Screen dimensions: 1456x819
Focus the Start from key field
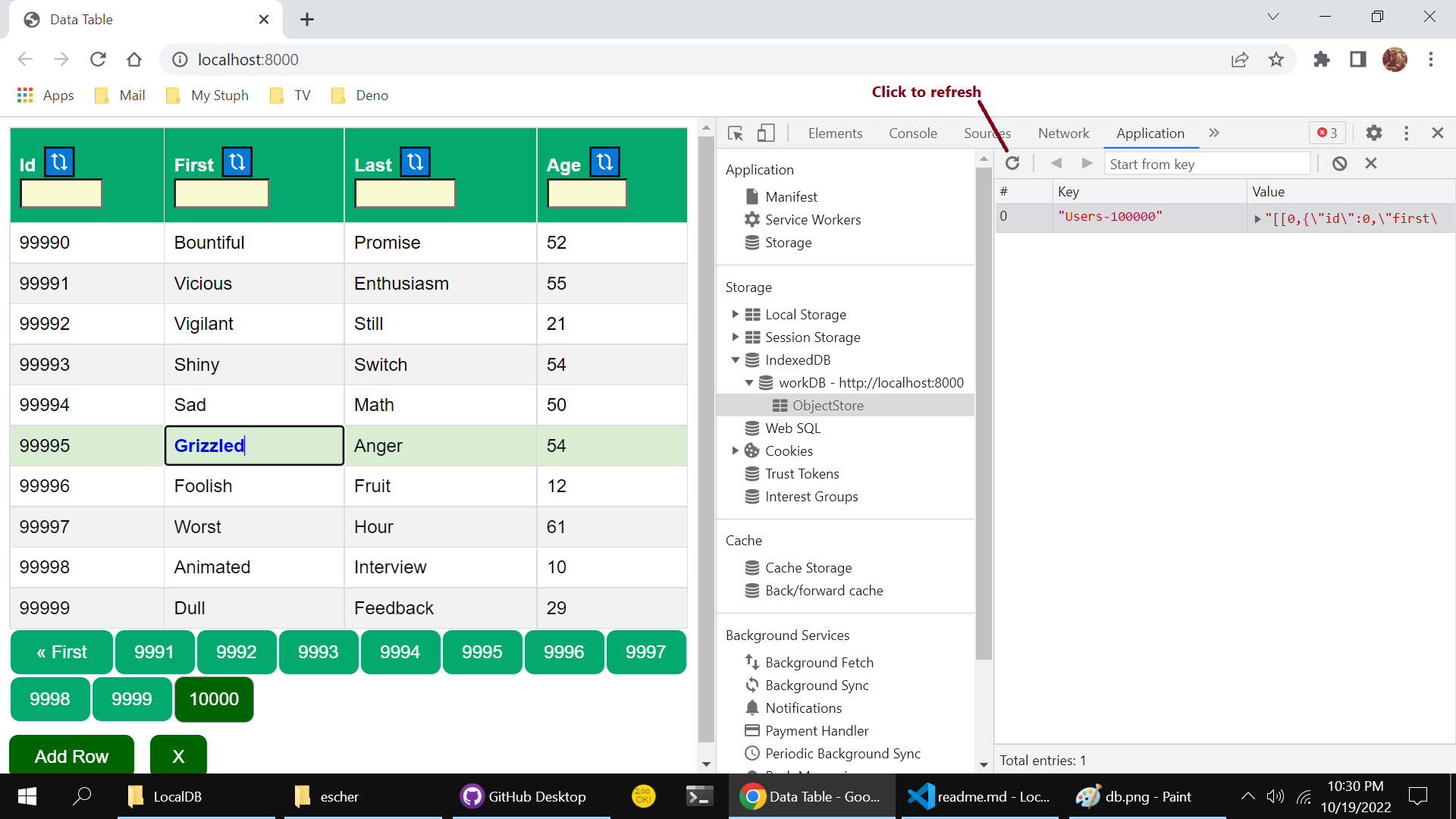[x=1207, y=164]
